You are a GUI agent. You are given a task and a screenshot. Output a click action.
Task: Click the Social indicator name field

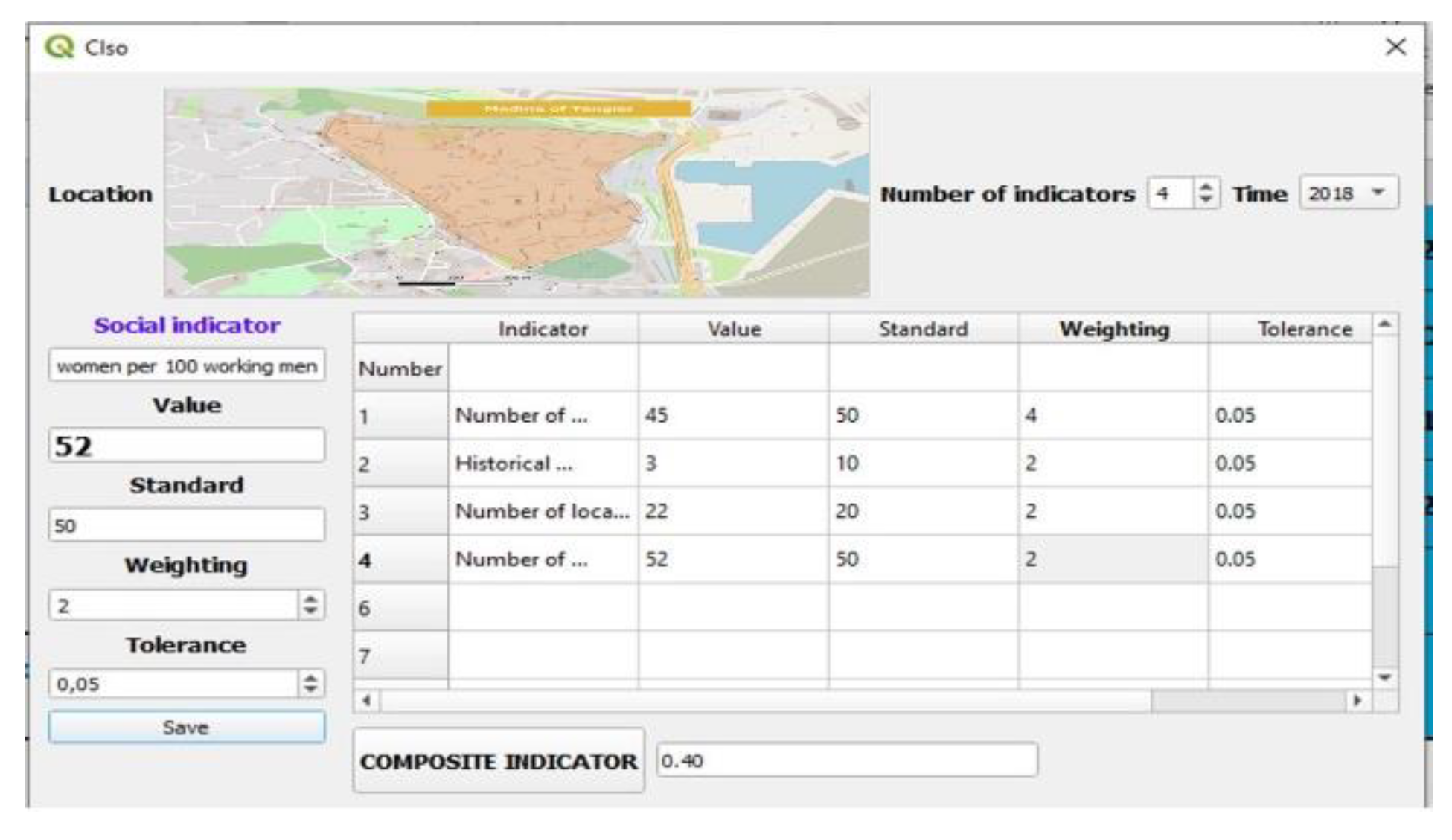point(186,366)
